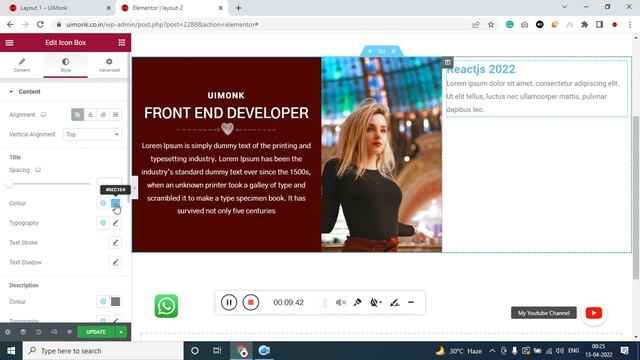Open the Elementor hamburger menu
Image resolution: width=640 pixels, height=360 pixels.
[9, 42]
